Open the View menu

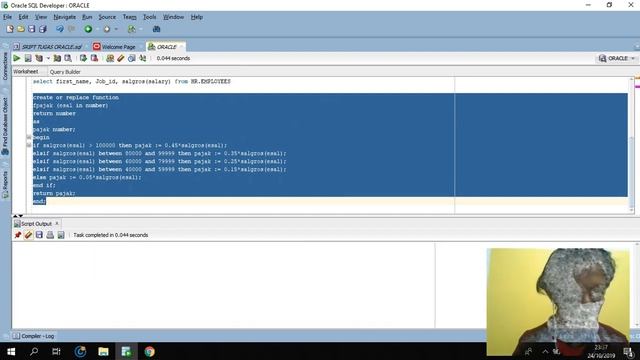click(x=41, y=17)
